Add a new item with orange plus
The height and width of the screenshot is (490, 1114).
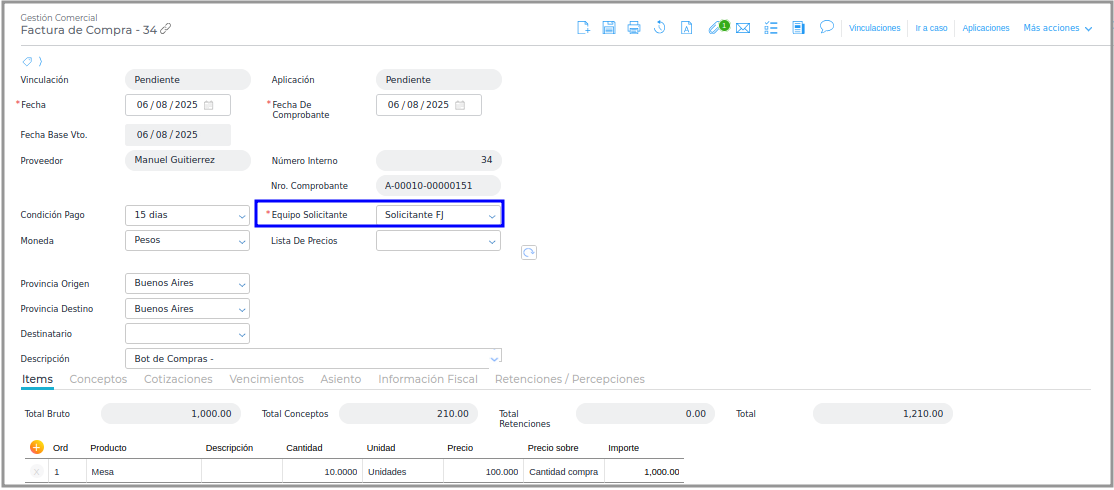click(x=37, y=447)
